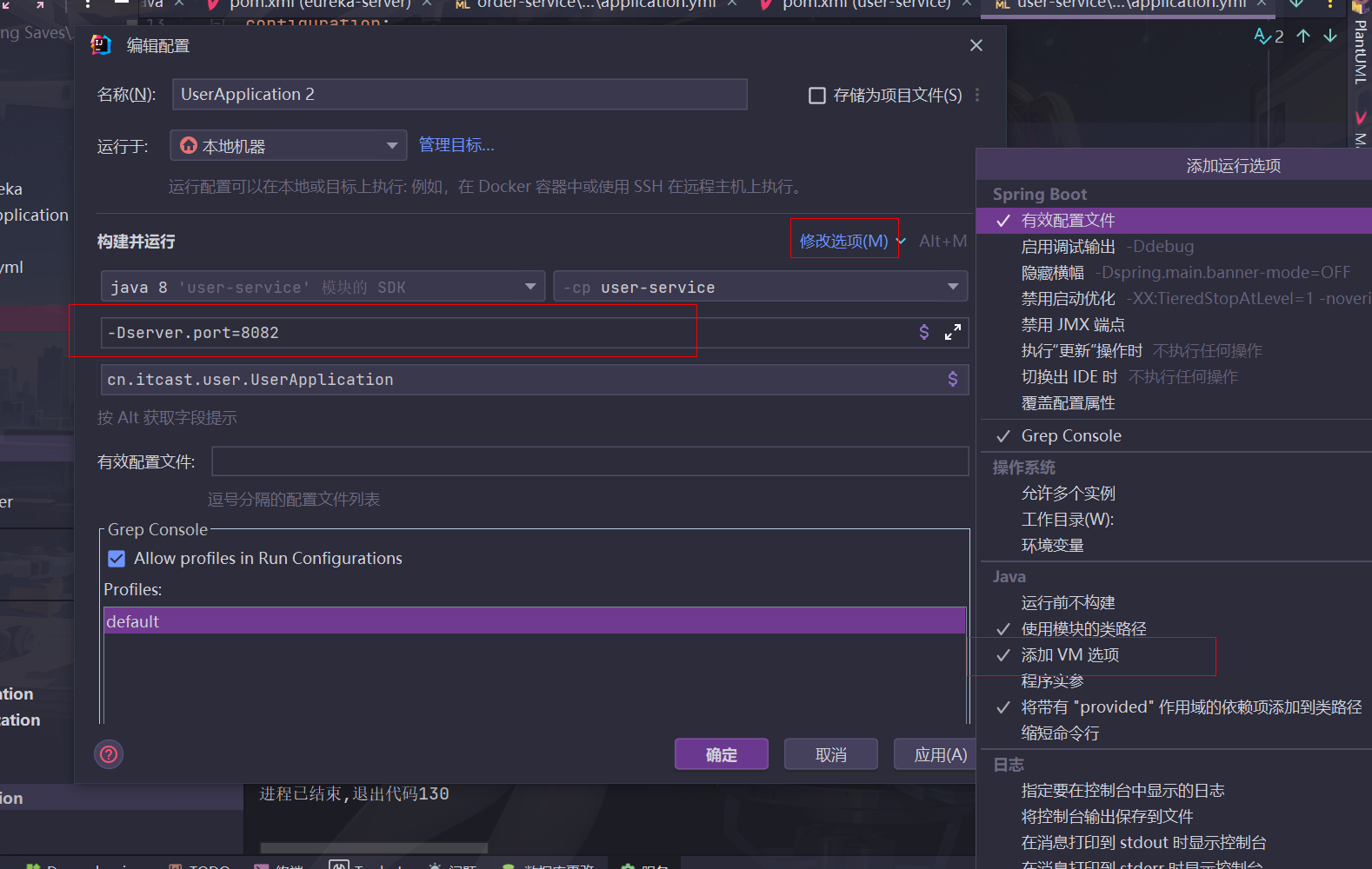Toggle the "provided" 作用域依赖项 classpath option
This screenshot has height=869, width=1372.
[1174, 707]
